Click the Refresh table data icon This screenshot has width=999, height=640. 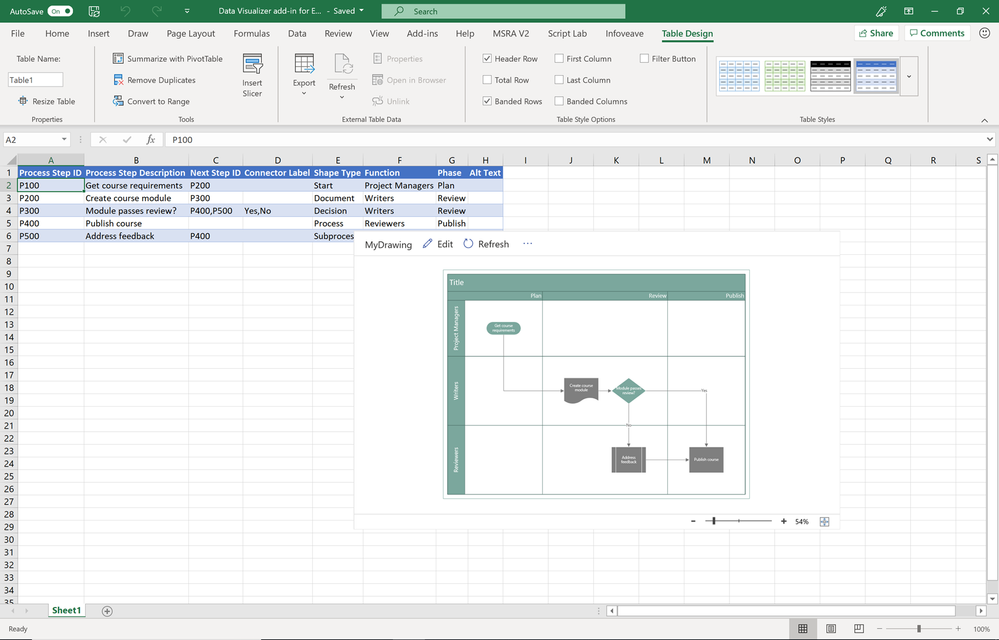click(343, 65)
